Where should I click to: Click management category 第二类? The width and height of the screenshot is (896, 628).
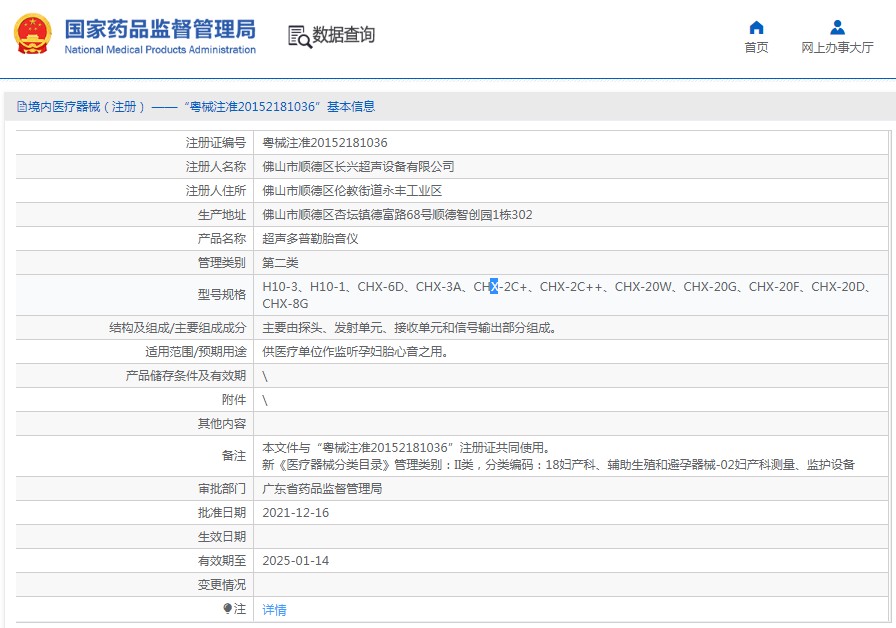(280, 262)
